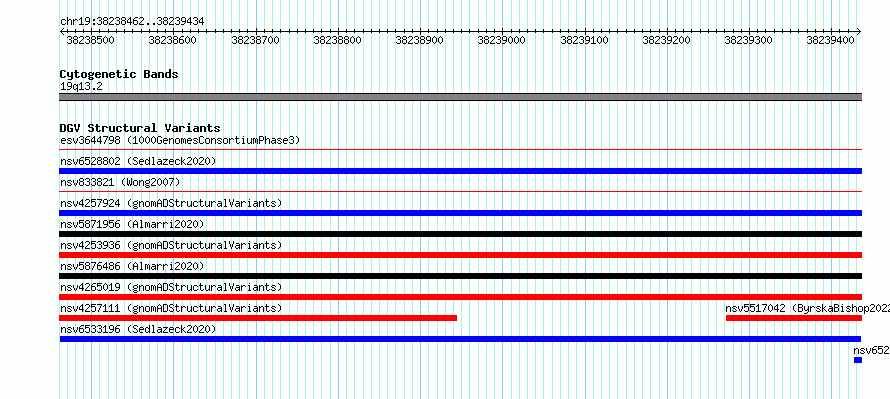
Task: Open nsv833821 (Wong2007) label
Action: 120,182
